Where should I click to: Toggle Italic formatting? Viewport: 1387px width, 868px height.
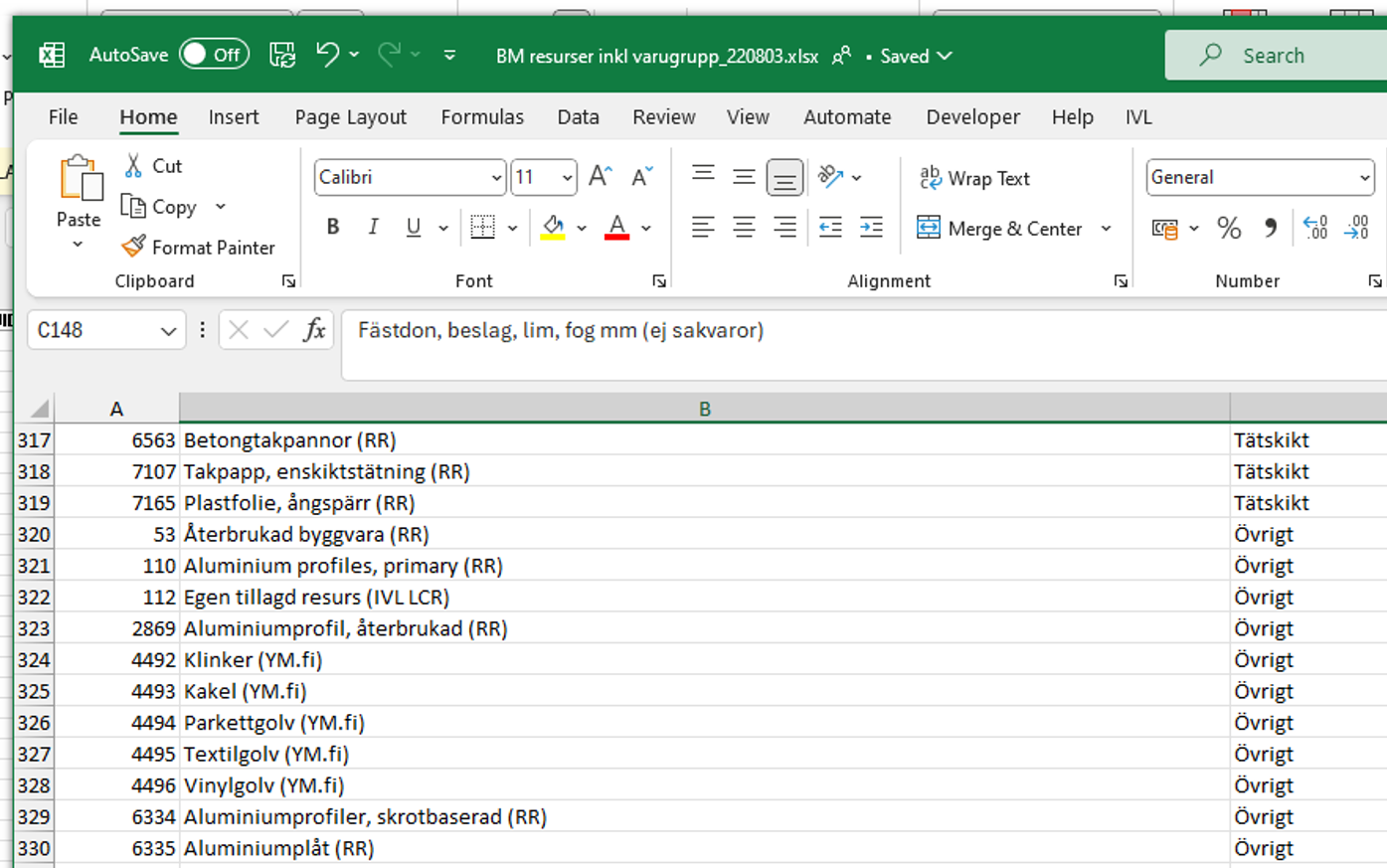[373, 228]
